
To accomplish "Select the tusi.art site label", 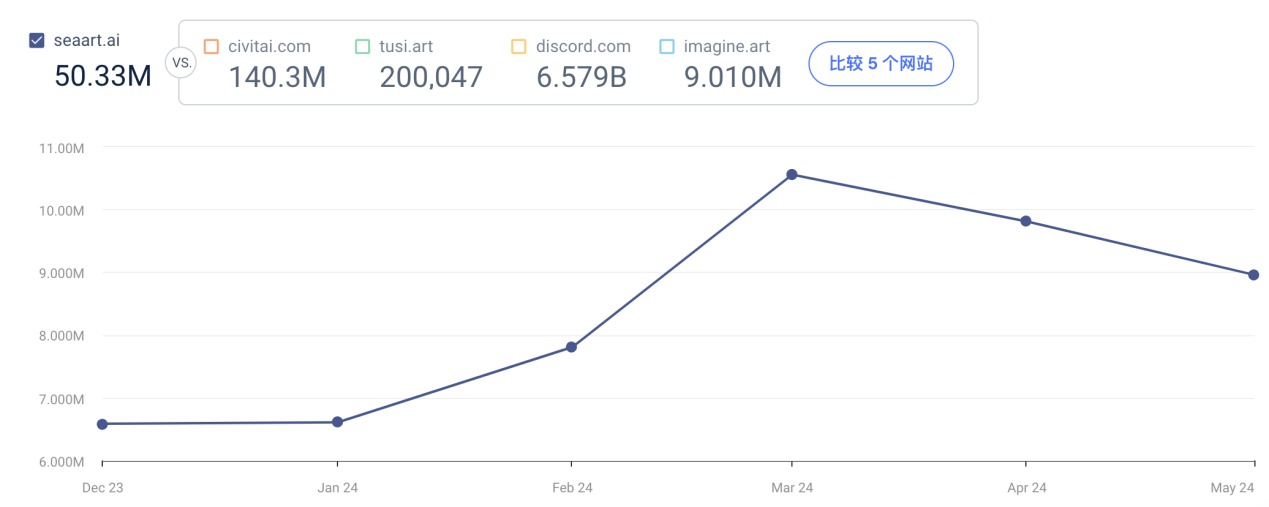I will [406, 47].
